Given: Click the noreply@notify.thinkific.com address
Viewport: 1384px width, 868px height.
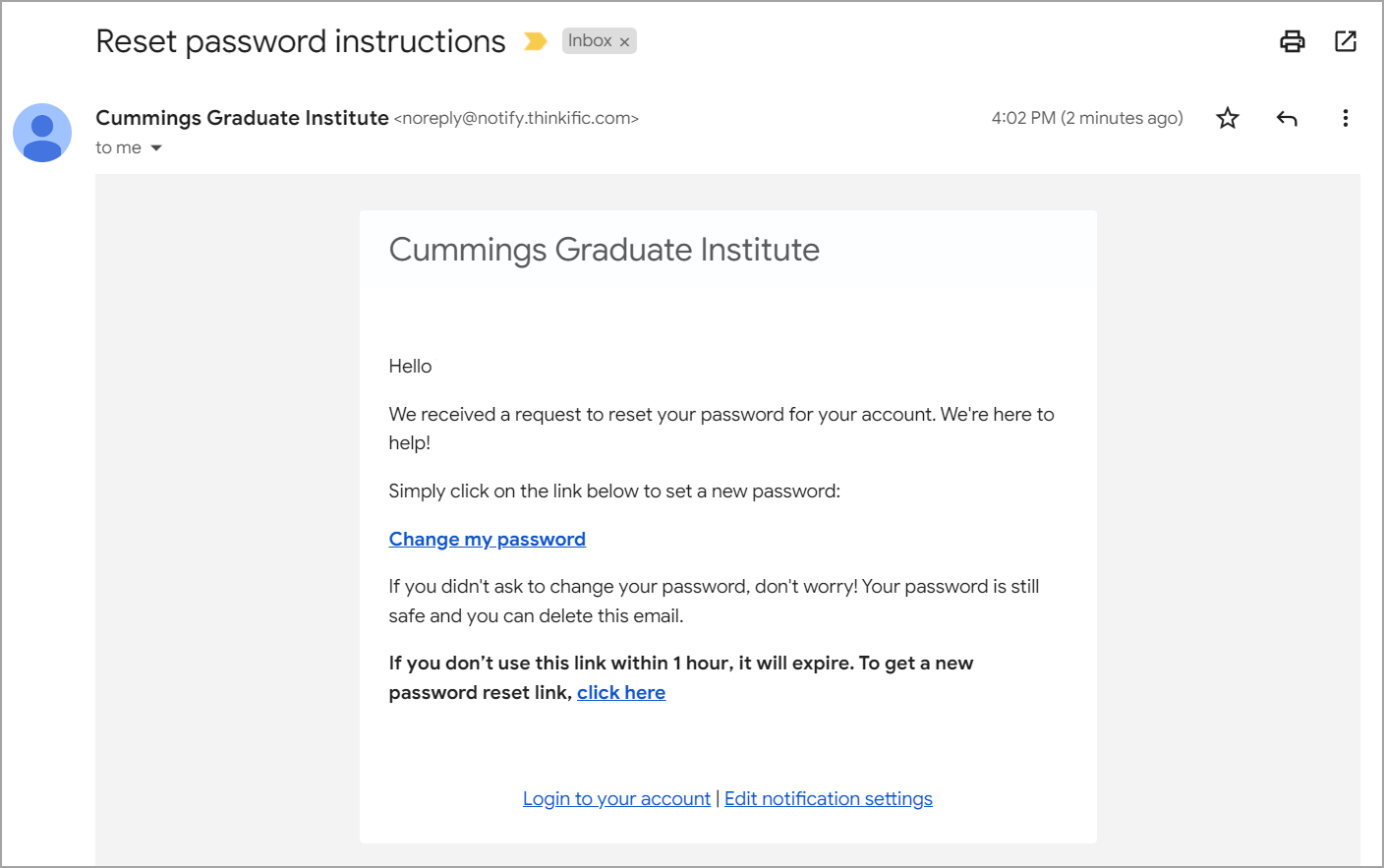Looking at the screenshot, I should (516, 118).
